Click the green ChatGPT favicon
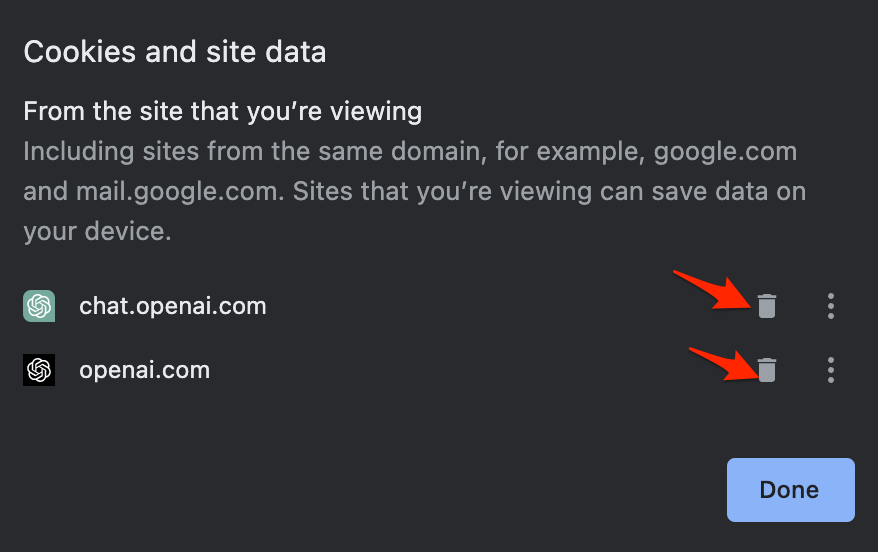 [39, 306]
